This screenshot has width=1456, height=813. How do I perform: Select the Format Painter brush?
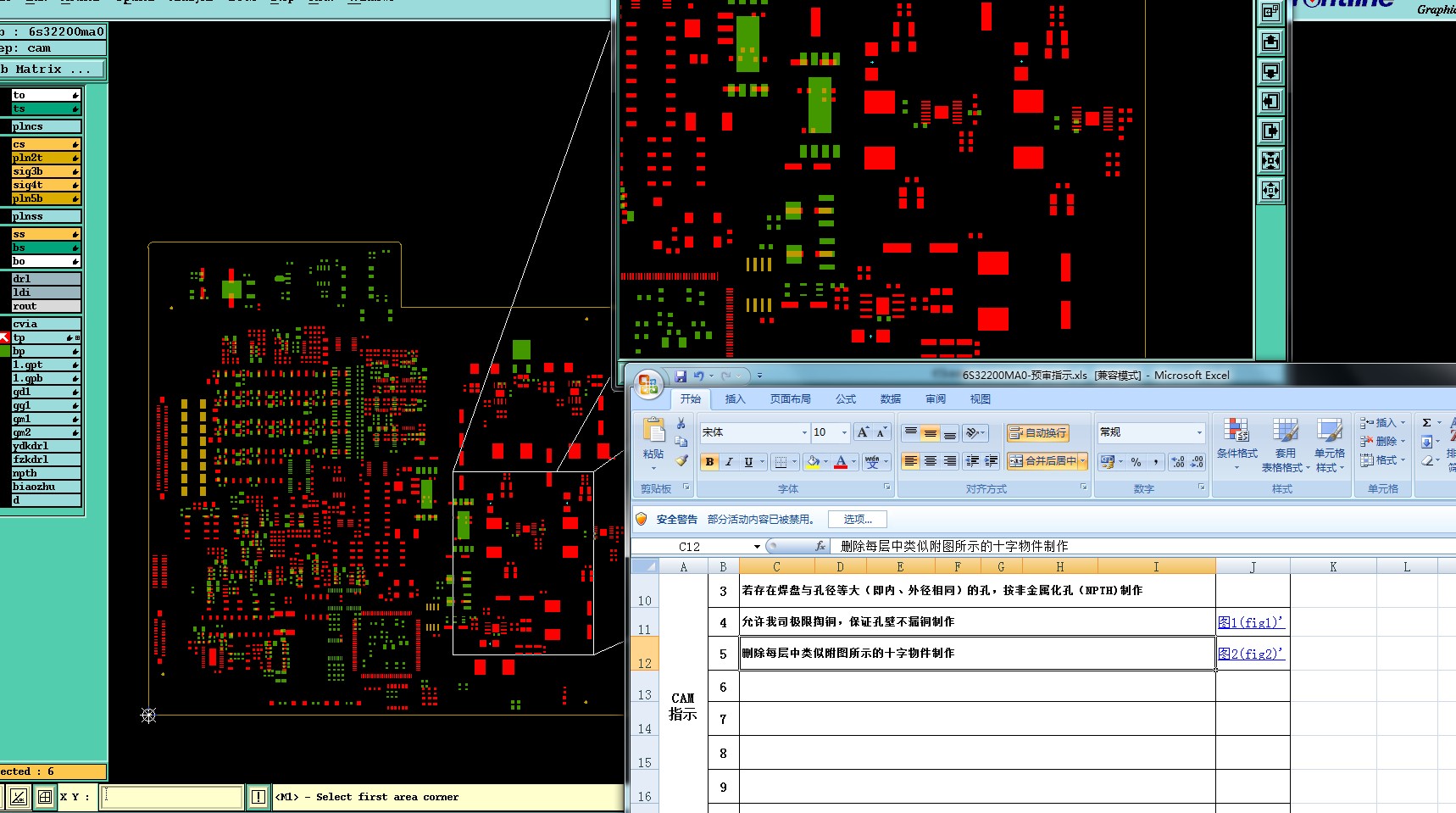click(681, 460)
